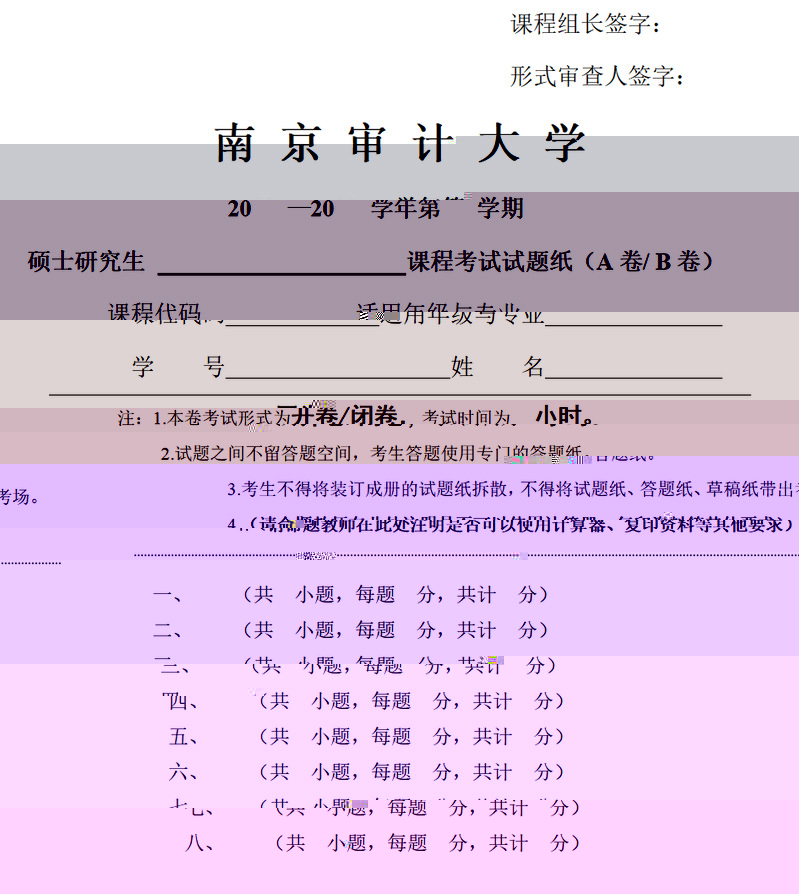Click the section line starting 二、

(351, 630)
